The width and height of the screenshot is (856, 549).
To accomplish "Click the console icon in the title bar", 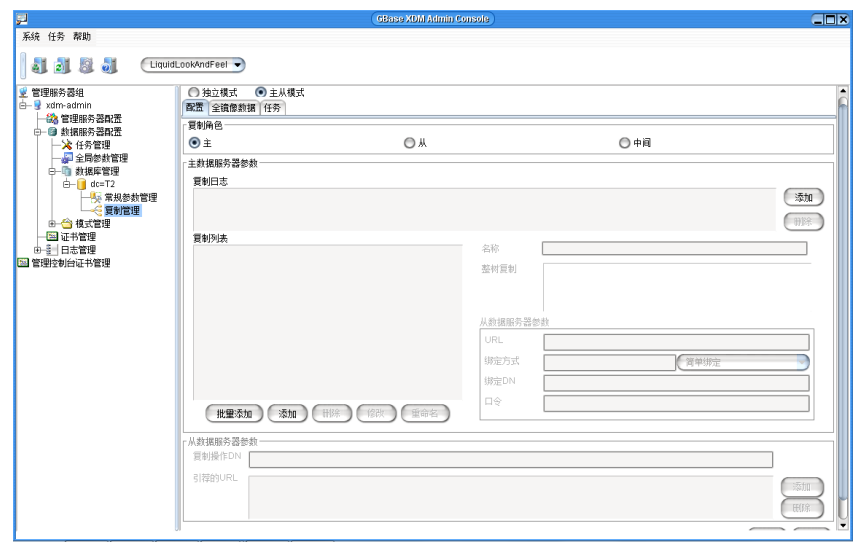I will [22, 19].
